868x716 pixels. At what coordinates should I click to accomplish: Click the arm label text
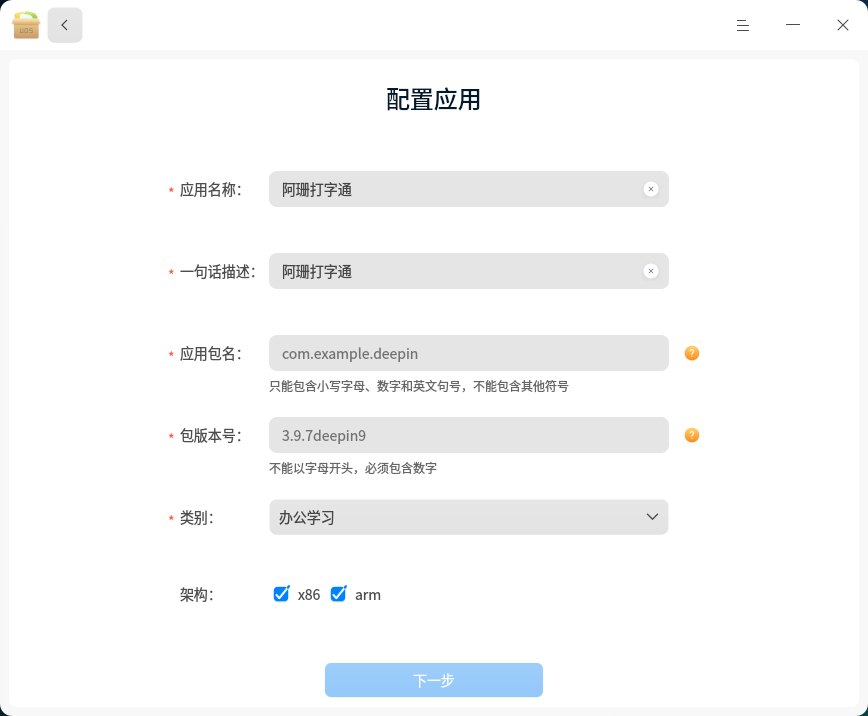pos(368,595)
